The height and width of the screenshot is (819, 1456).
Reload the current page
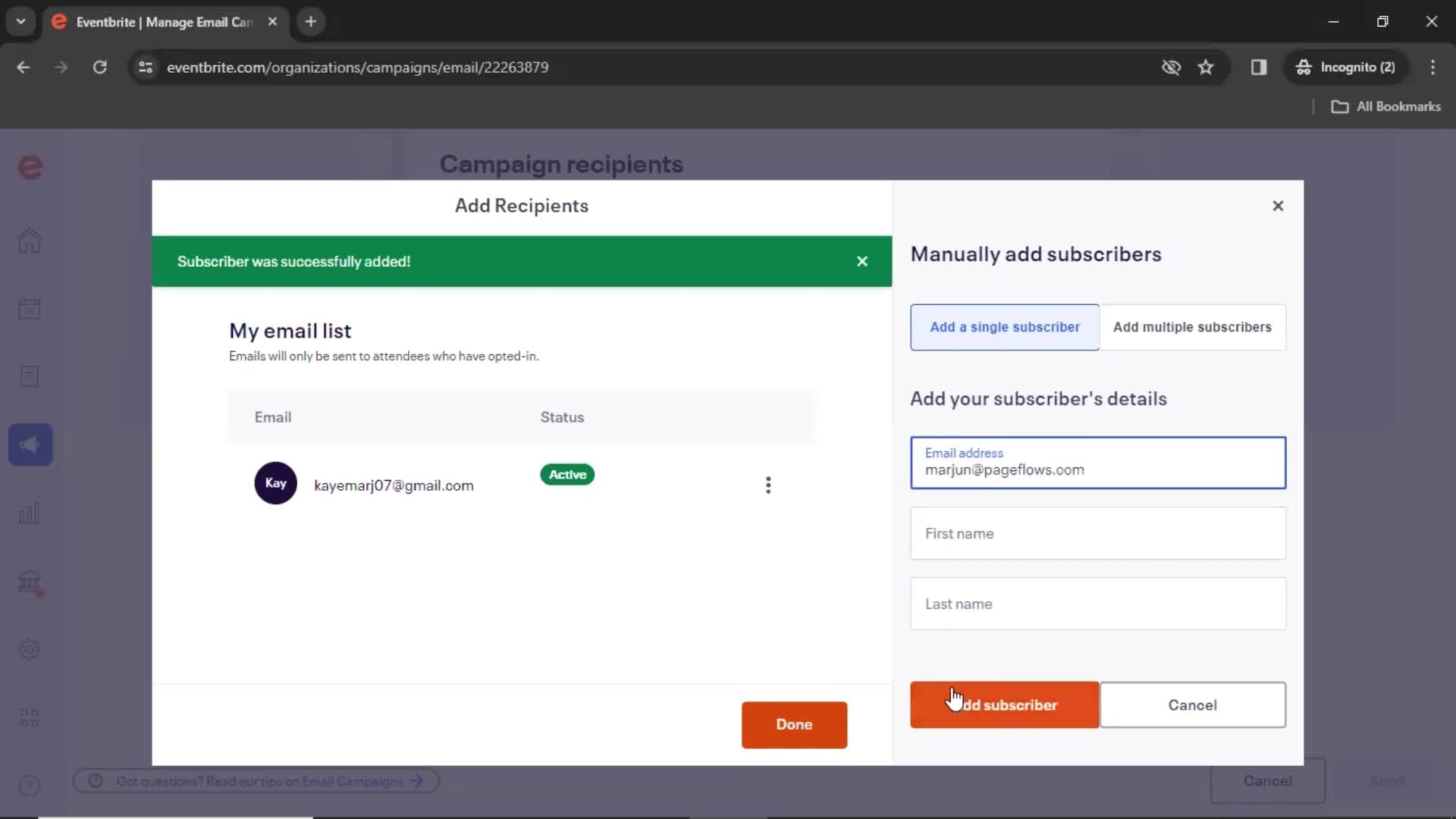coord(100,67)
